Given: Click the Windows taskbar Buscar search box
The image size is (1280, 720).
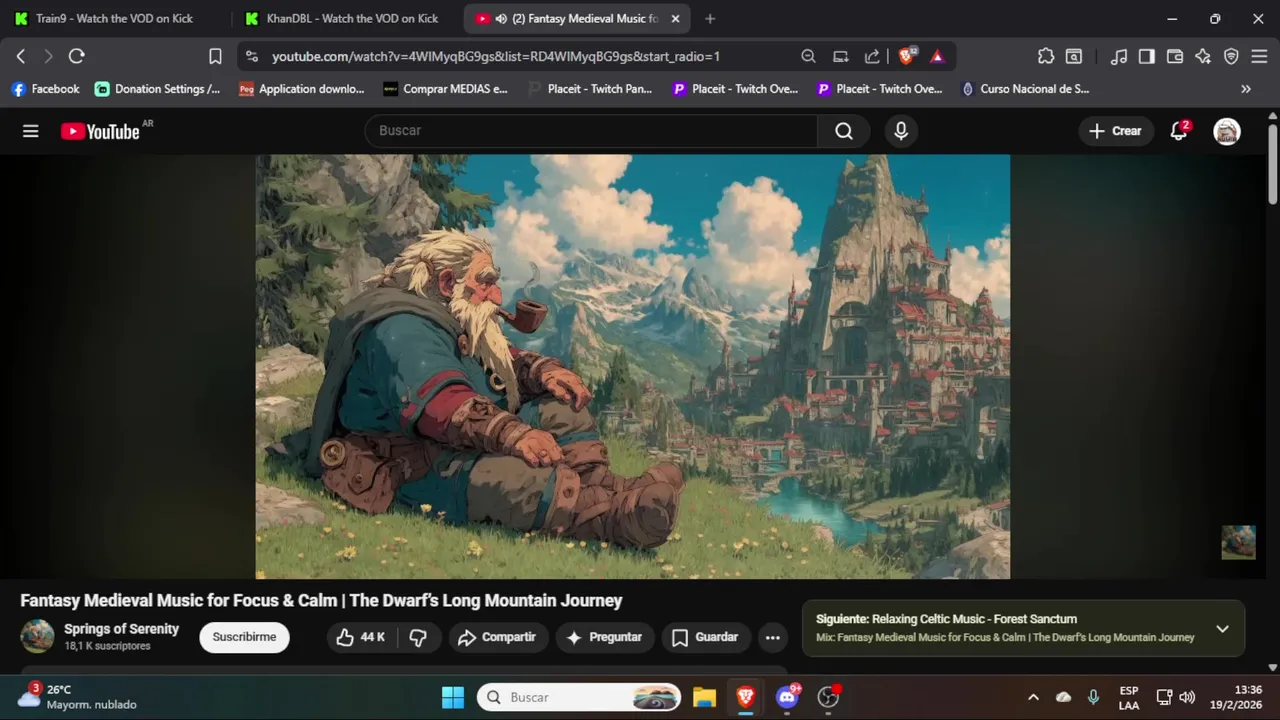Looking at the screenshot, I should 579,697.
